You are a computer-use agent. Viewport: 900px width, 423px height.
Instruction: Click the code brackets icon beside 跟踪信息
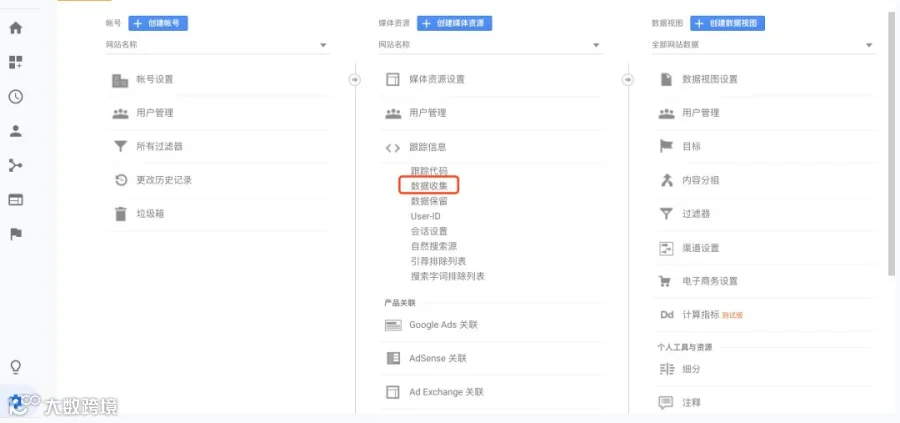coord(393,148)
